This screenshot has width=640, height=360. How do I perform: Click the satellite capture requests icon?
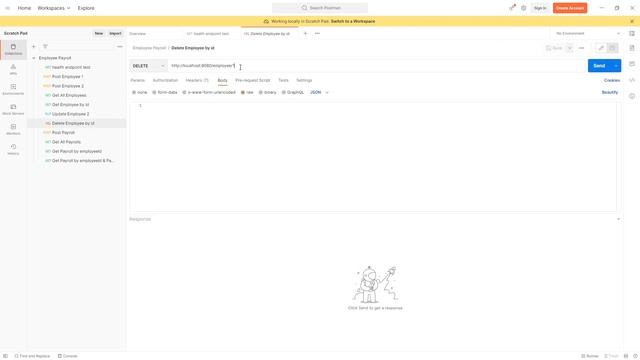pyautogui.click(x=512, y=8)
